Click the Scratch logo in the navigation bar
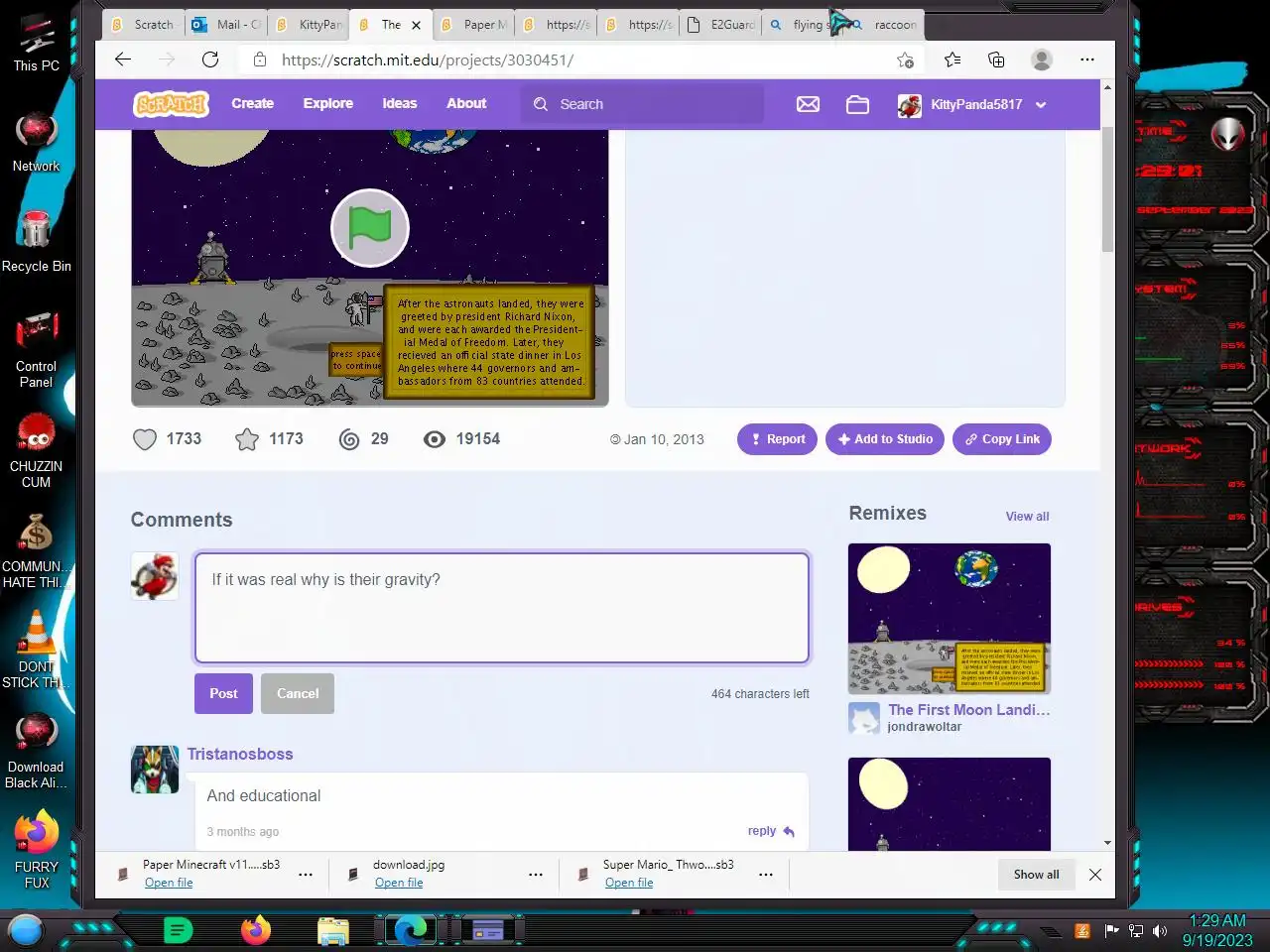 [172, 103]
